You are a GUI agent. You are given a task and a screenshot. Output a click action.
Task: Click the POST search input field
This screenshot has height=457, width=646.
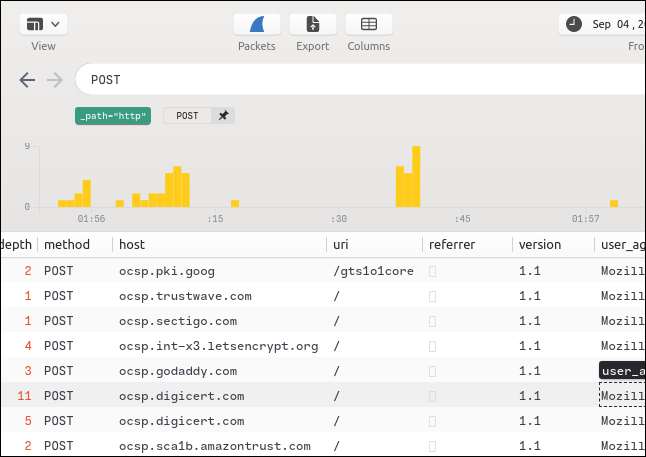tap(360, 79)
